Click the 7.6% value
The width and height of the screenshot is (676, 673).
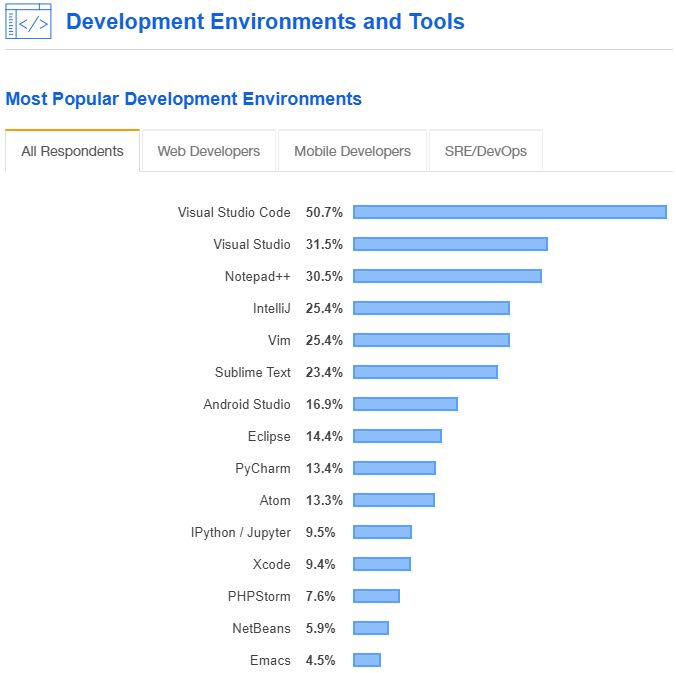(x=320, y=596)
